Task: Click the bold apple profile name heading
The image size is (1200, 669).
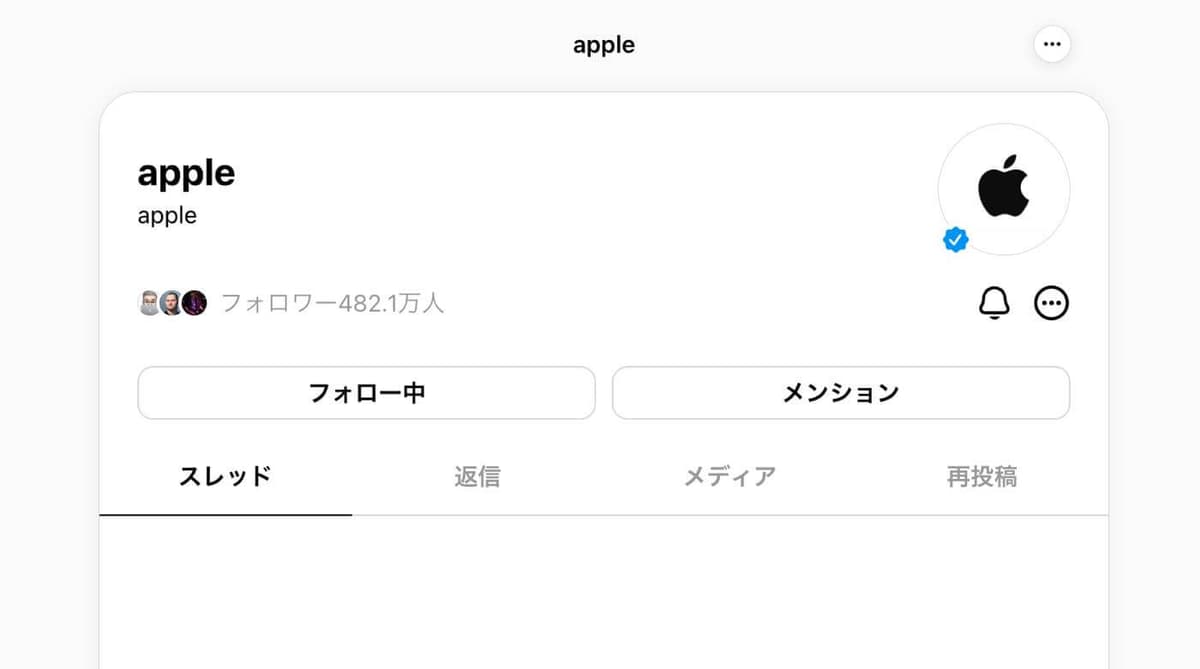Action: [186, 172]
